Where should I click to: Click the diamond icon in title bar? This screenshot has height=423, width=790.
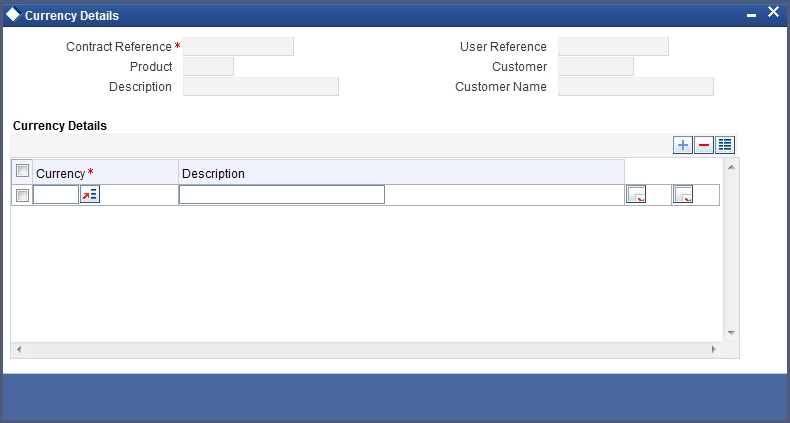click(13, 14)
